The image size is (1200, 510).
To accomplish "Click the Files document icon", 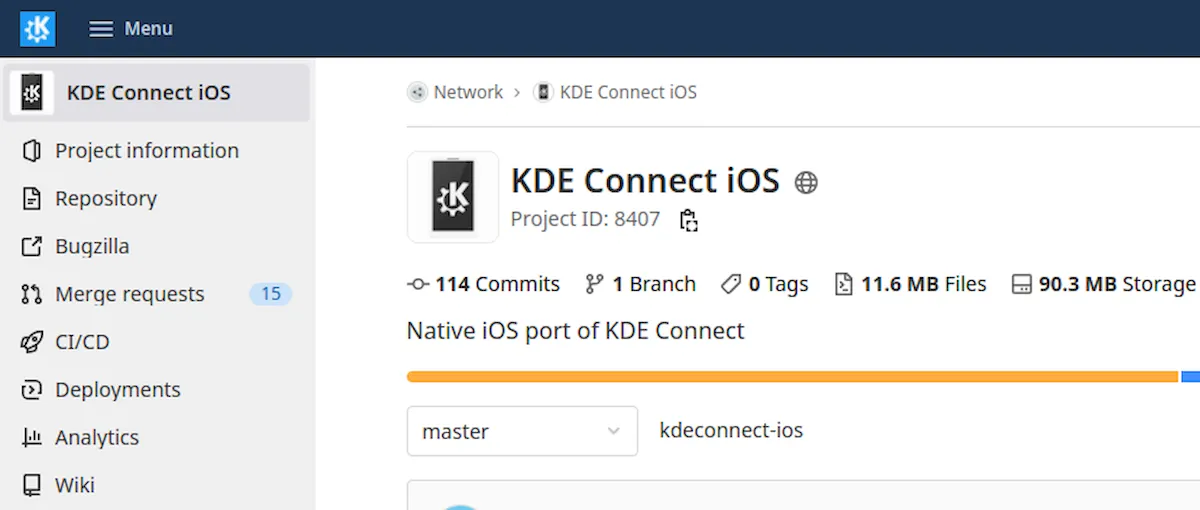I will [x=843, y=284].
